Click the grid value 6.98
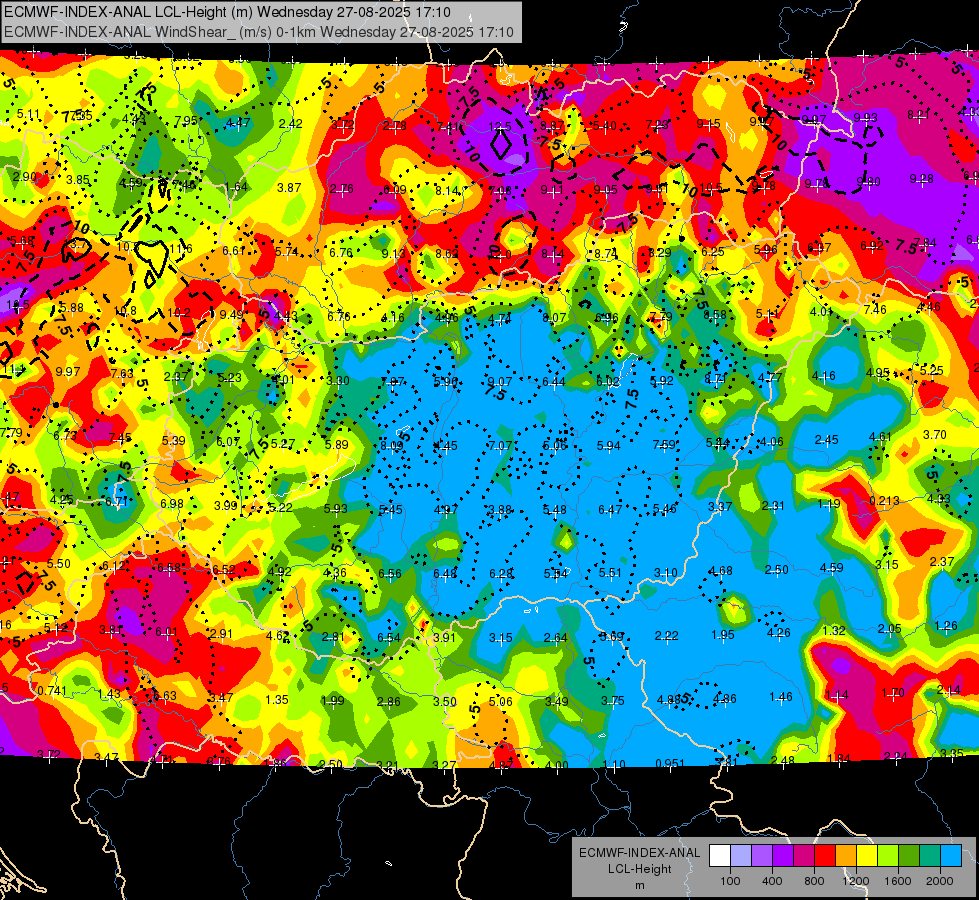 [172, 504]
